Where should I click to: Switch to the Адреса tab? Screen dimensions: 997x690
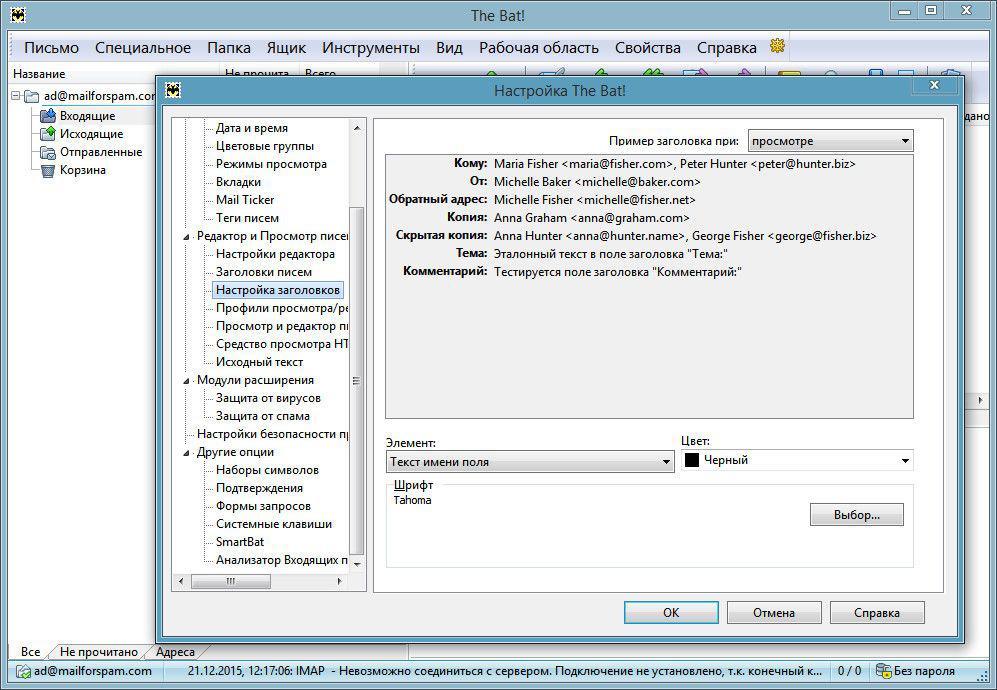[175, 652]
